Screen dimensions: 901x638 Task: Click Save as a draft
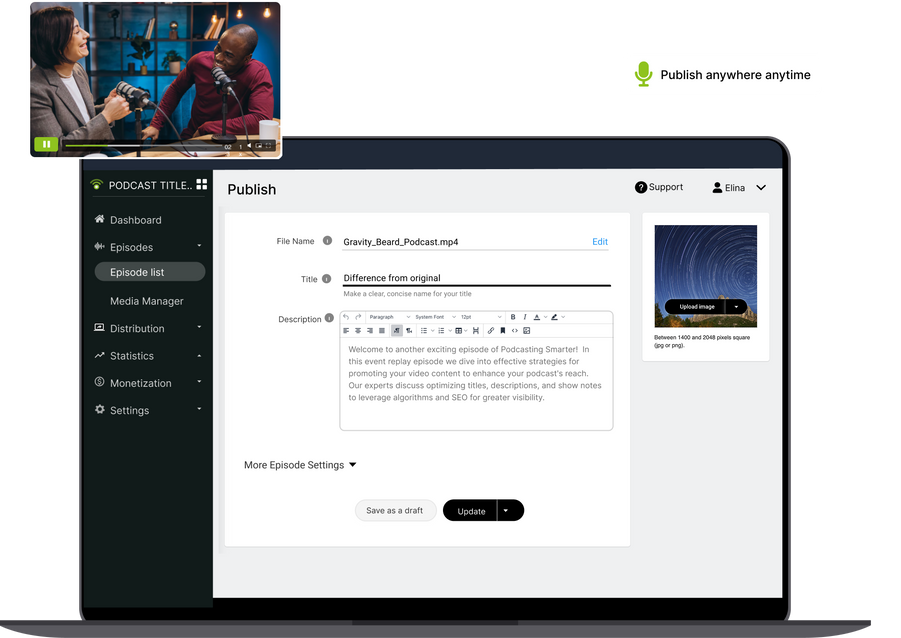pos(395,510)
